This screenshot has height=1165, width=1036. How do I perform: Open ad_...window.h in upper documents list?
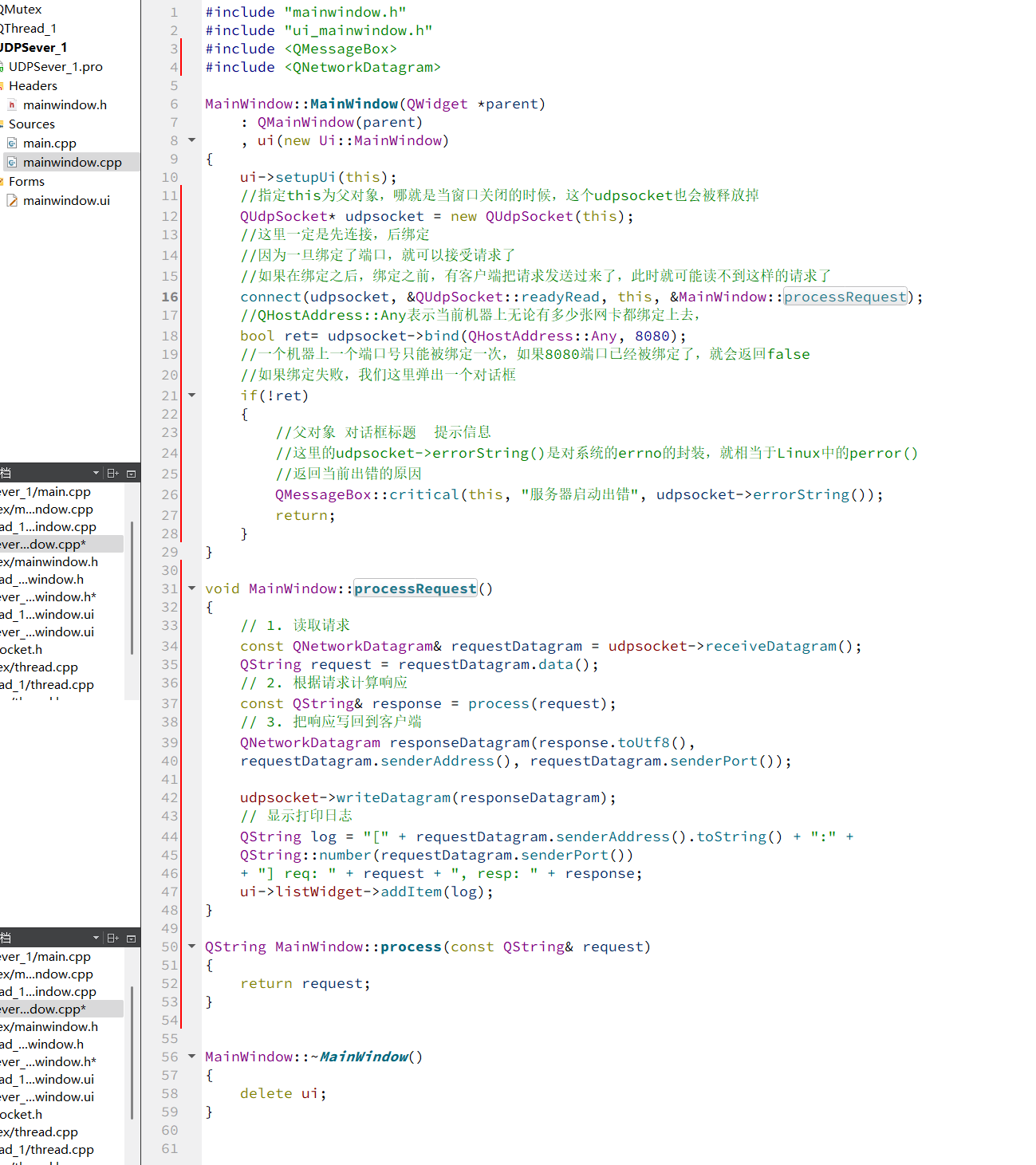click(x=41, y=580)
